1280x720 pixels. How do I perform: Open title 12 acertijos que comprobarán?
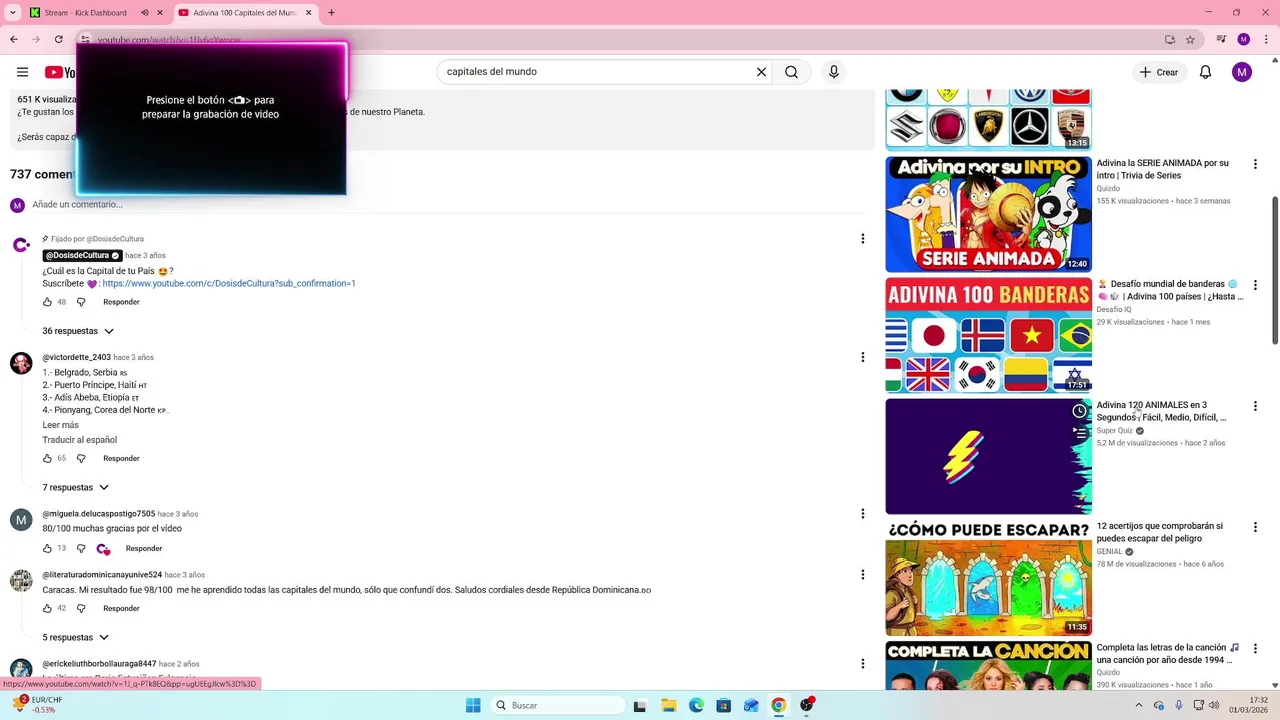pos(1159,532)
